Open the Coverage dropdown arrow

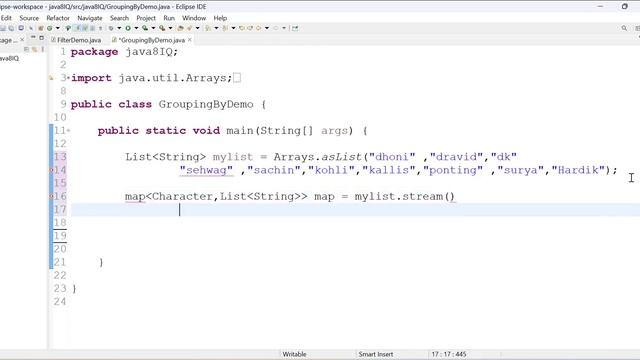(153, 28)
